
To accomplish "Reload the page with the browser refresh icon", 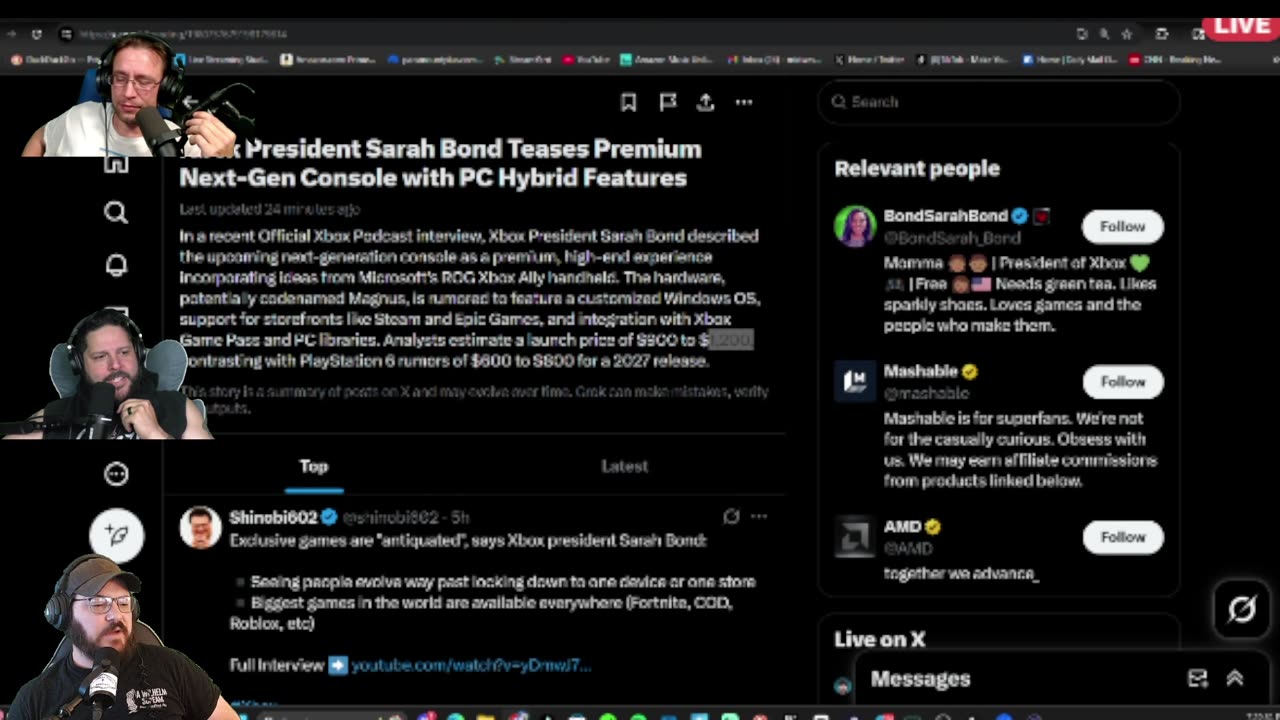I will (37, 34).
